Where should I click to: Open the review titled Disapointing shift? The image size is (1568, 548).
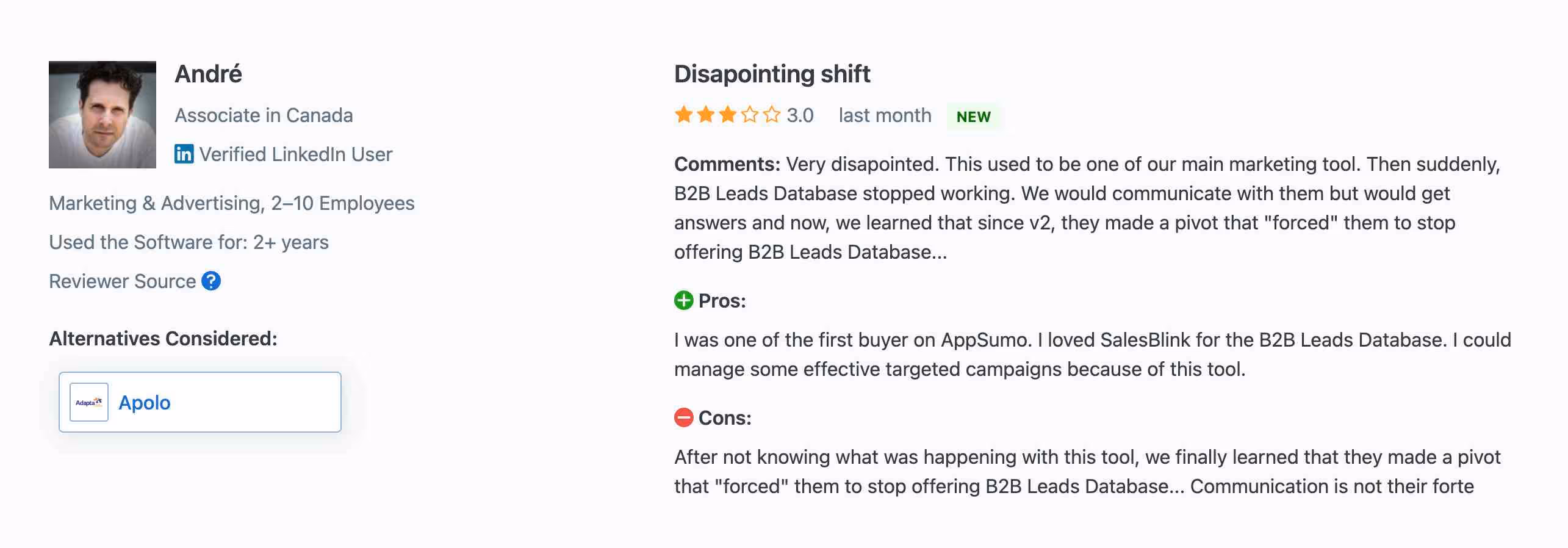pos(772,74)
